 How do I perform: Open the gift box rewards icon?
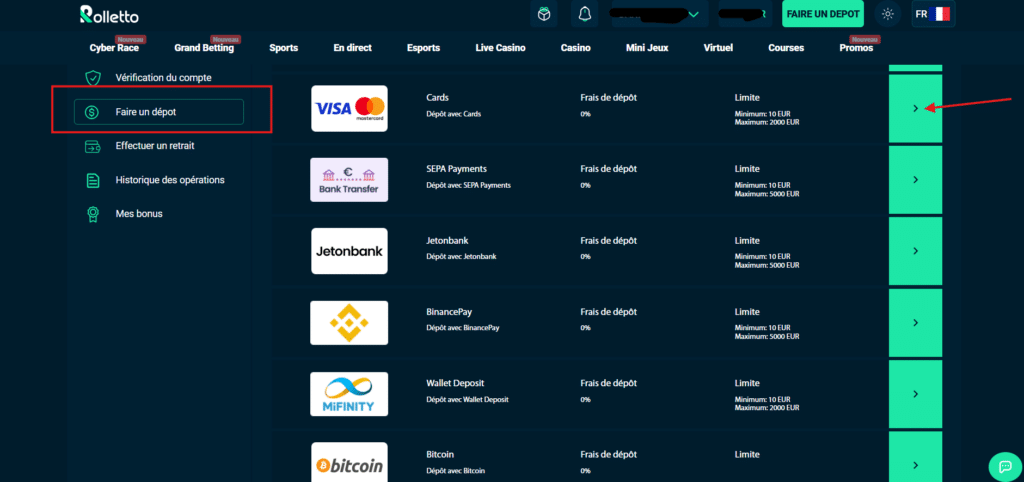click(x=544, y=14)
